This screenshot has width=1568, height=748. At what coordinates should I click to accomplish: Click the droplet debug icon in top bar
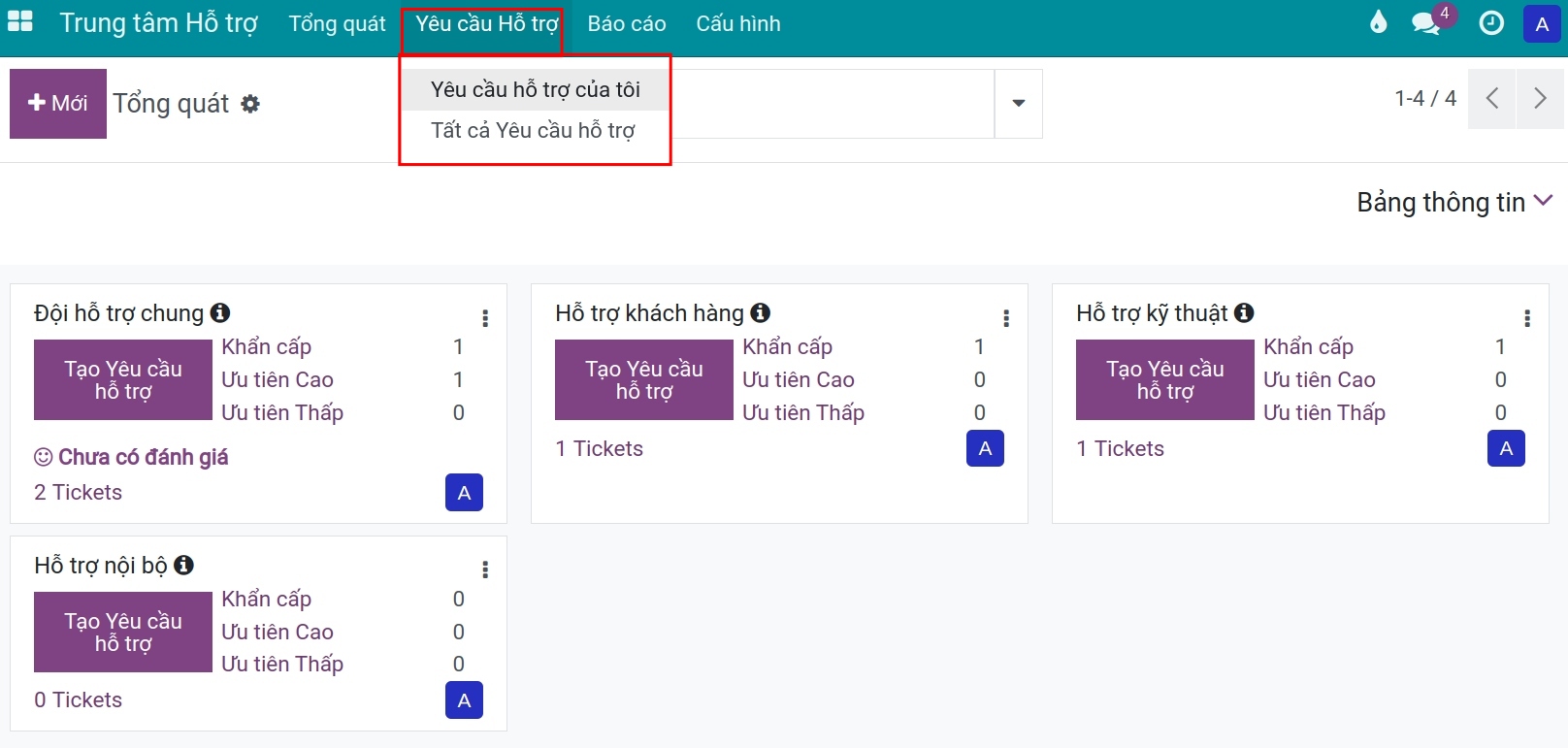click(1378, 22)
